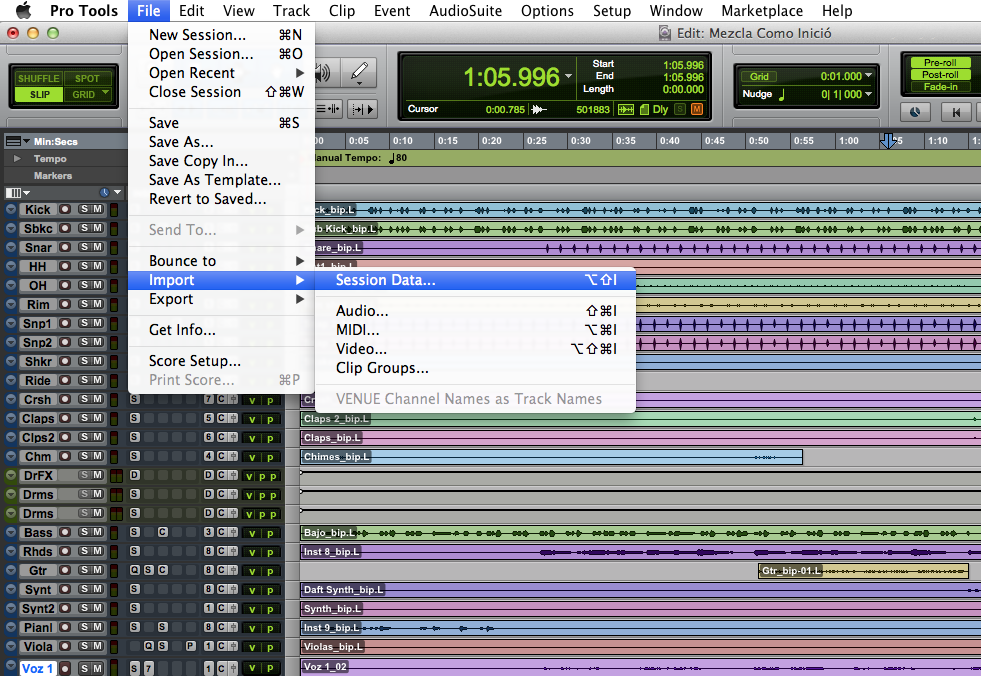981x676 pixels.
Task: Click the DrFX track stereo level meter
Action: click(x=116, y=476)
